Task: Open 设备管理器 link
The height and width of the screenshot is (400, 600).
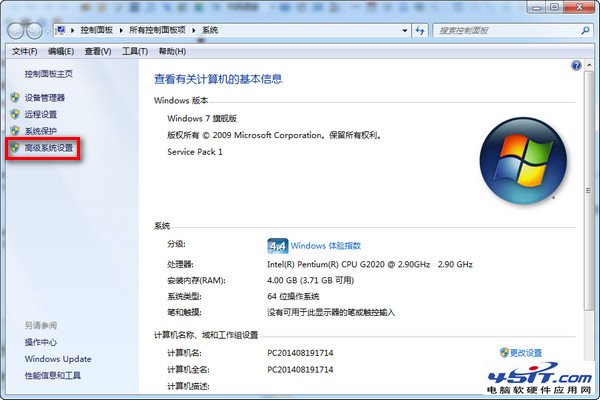Action: [x=45, y=98]
